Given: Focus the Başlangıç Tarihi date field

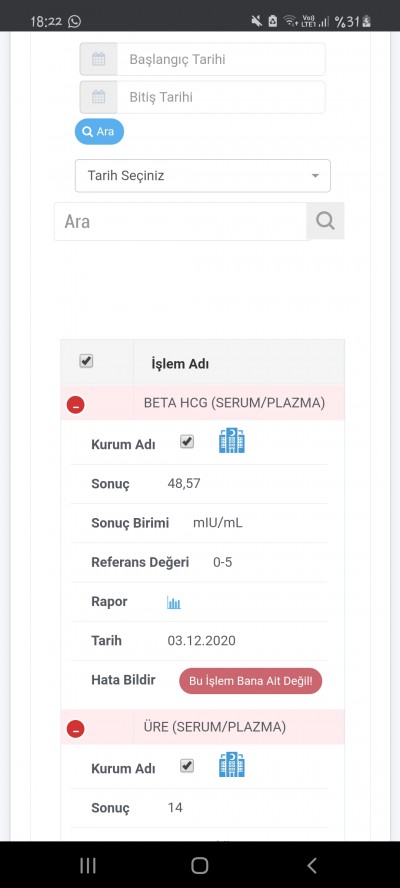Looking at the screenshot, I should click(221, 59).
